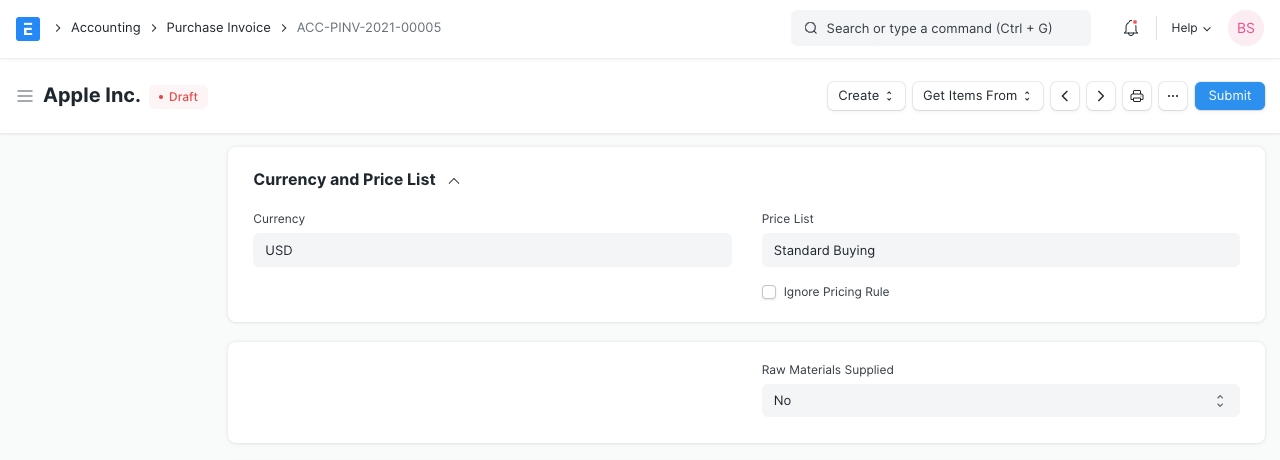The image size is (1280, 460).
Task: Focus the search command bar
Action: click(x=940, y=28)
